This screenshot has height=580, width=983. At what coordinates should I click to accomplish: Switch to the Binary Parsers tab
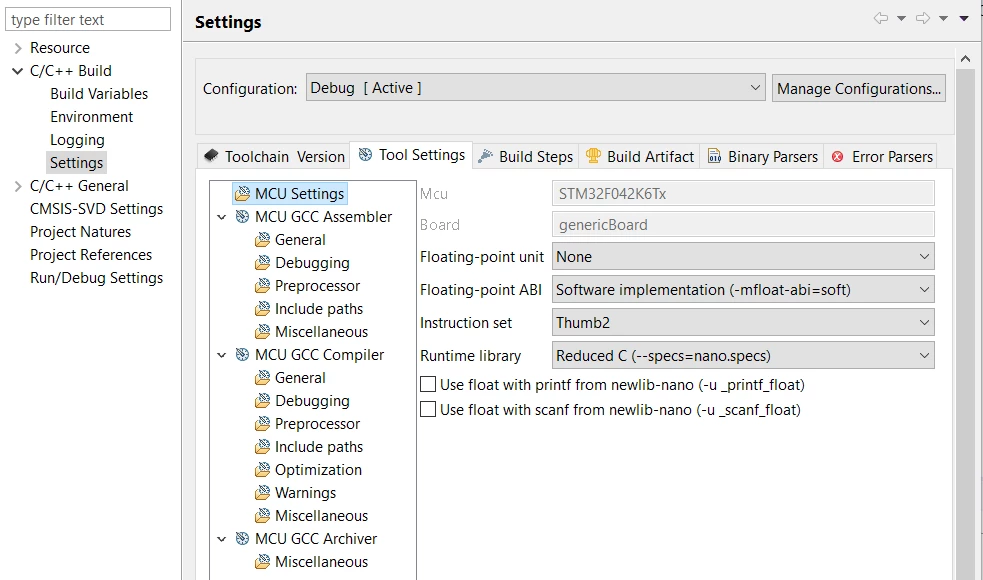[x=763, y=157]
